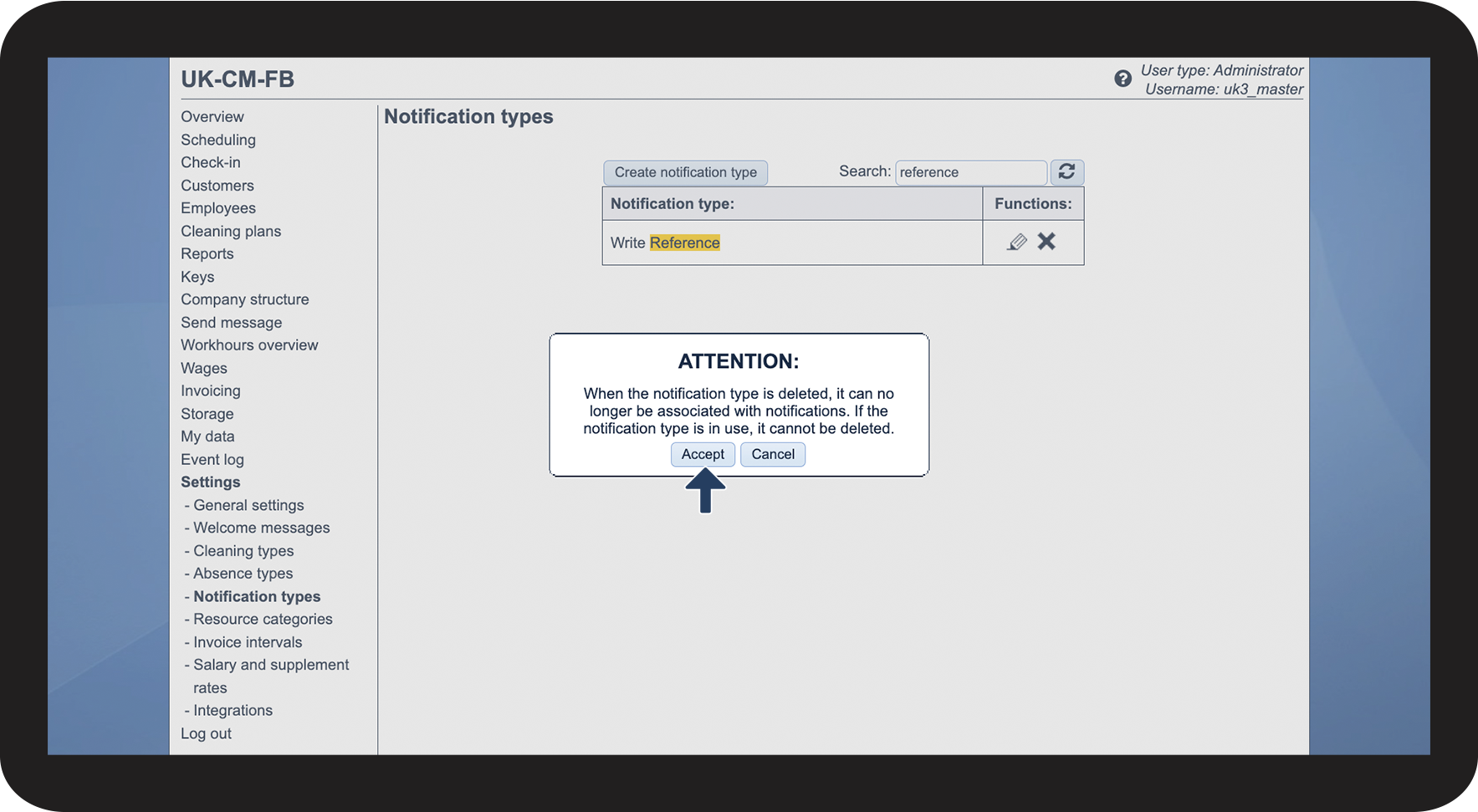Open Overview from the sidebar

click(212, 117)
